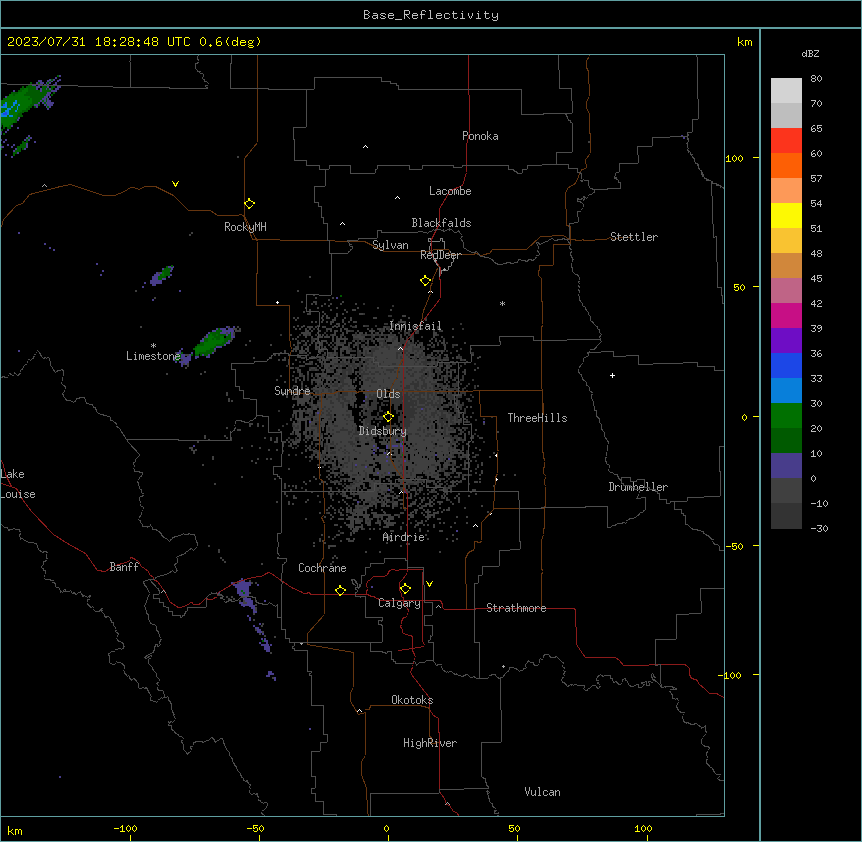This screenshot has height=842, width=862.
Task: Click the HighRiver town label
Action: [x=430, y=743]
